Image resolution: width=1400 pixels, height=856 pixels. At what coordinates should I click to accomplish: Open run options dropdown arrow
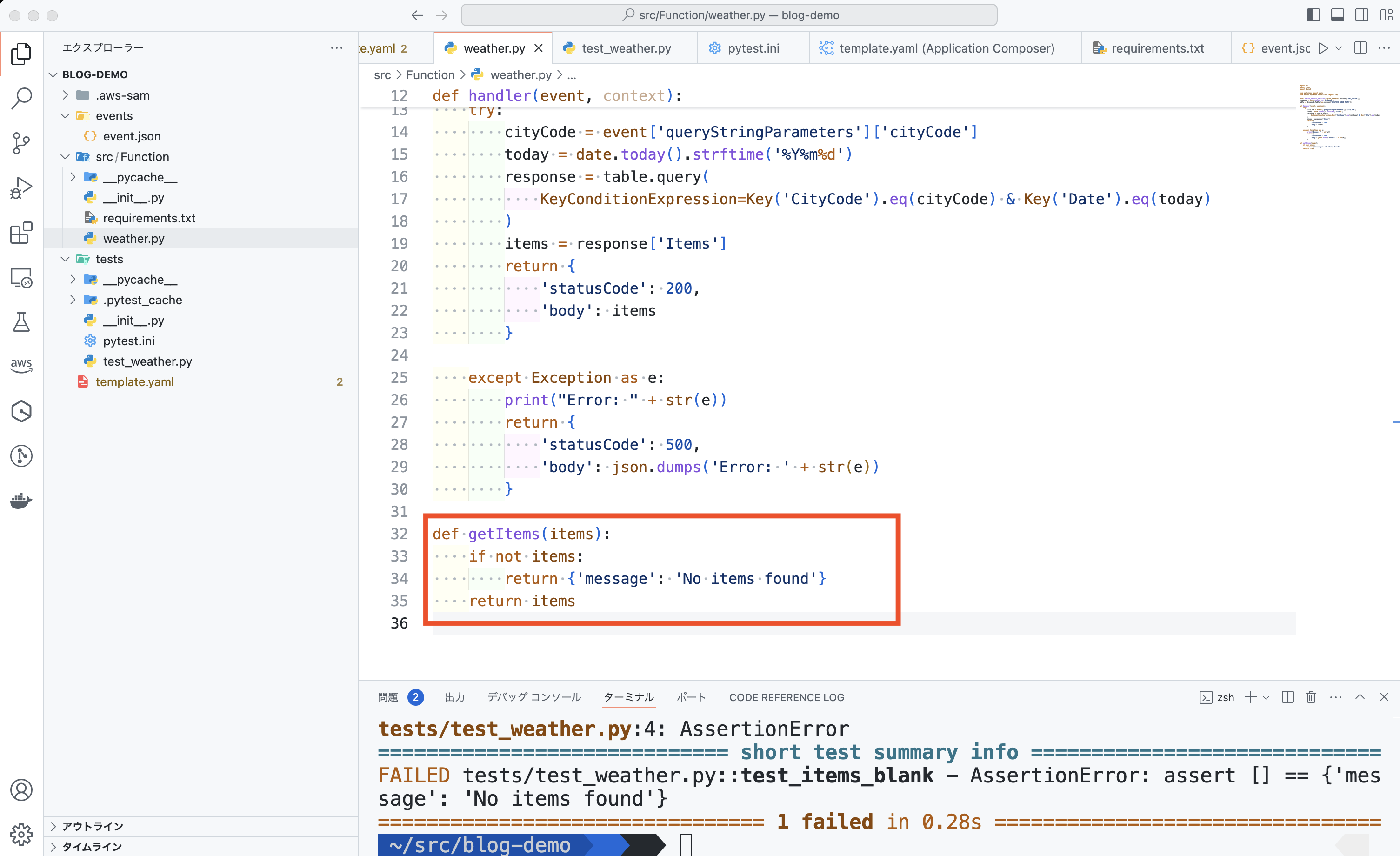(1339, 48)
